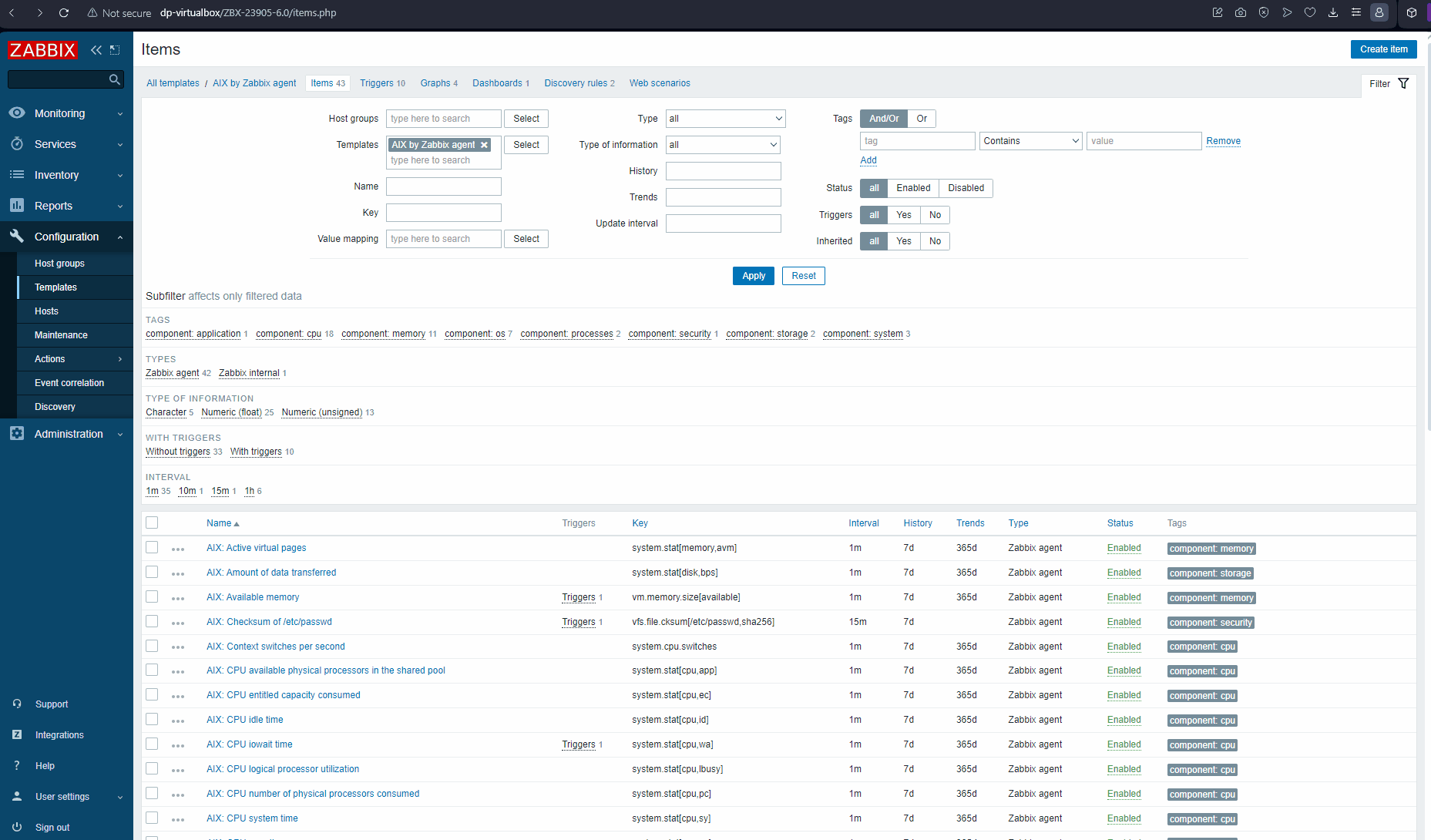Click the Administration gear icon
This screenshot has width=1431, height=840.
(x=17, y=433)
